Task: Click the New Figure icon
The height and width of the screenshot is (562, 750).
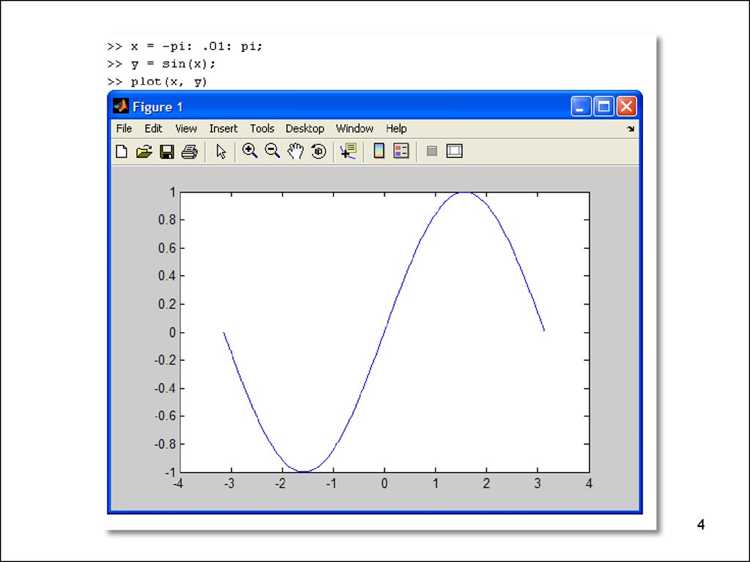Action: point(121,152)
